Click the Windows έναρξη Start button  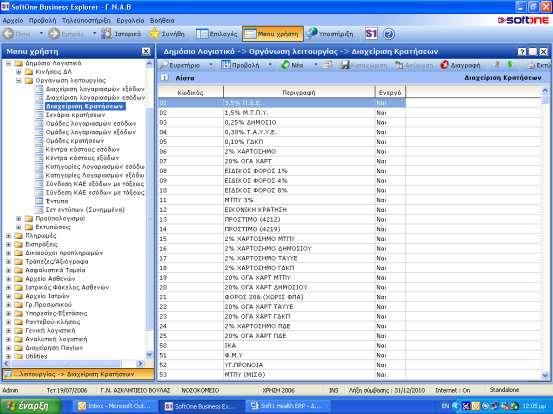(30, 406)
